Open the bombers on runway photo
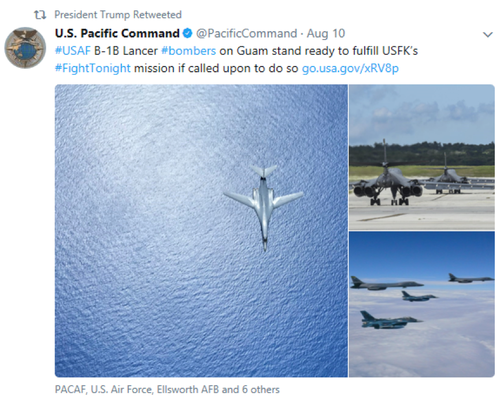The image size is (500, 401). pyautogui.click(x=422, y=157)
